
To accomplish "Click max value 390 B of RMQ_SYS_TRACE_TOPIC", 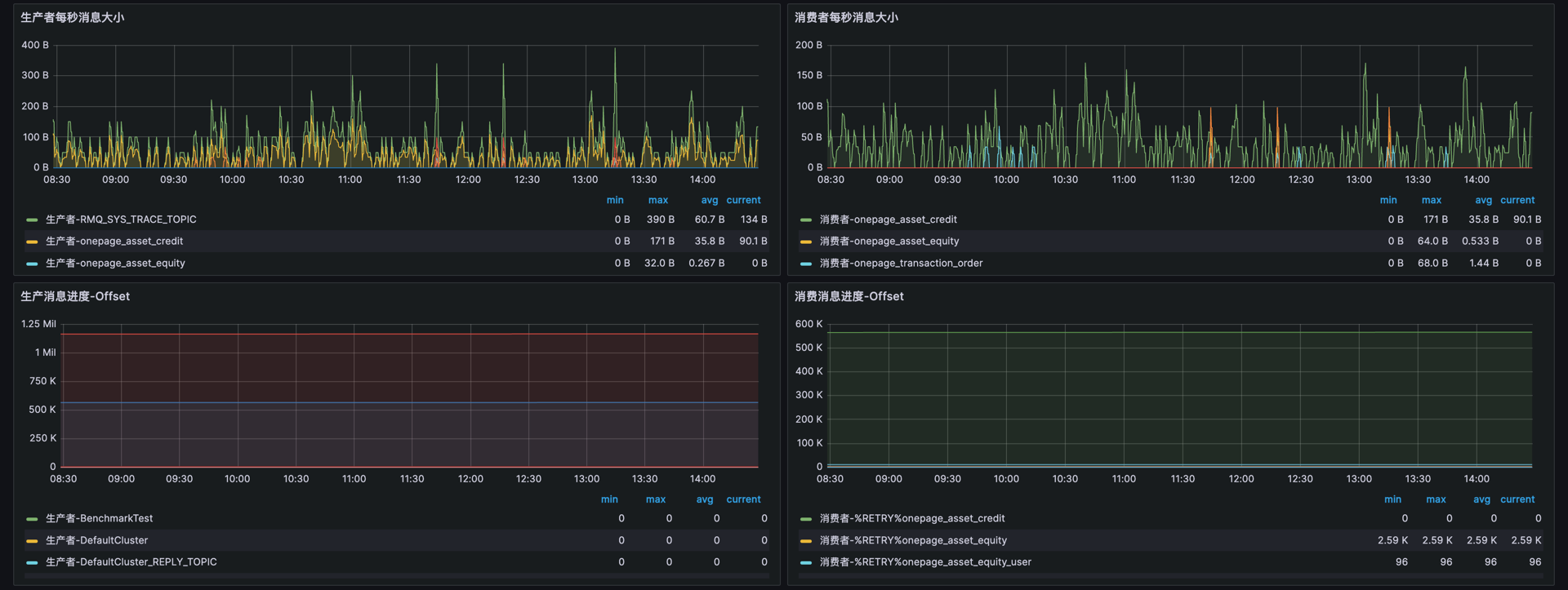I will click(661, 220).
